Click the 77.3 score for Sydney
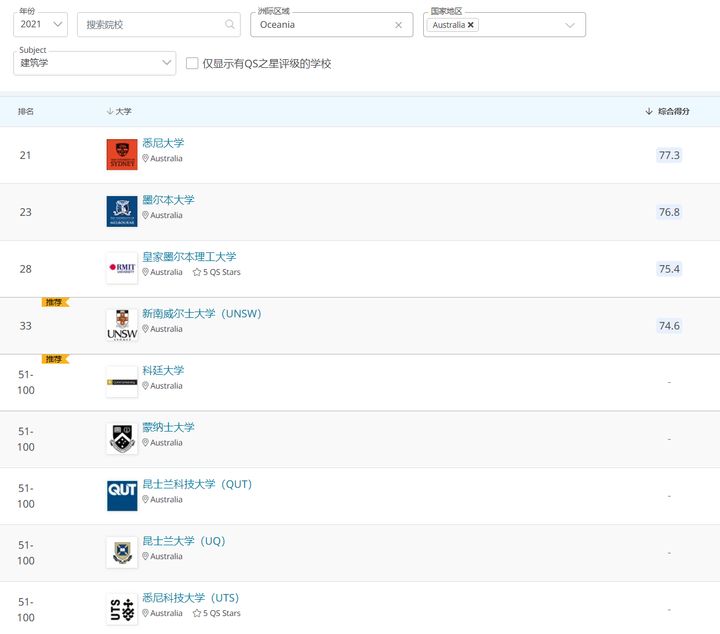The height and width of the screenshot is (634, 720). pyautogui.click(x=669, y=155)
